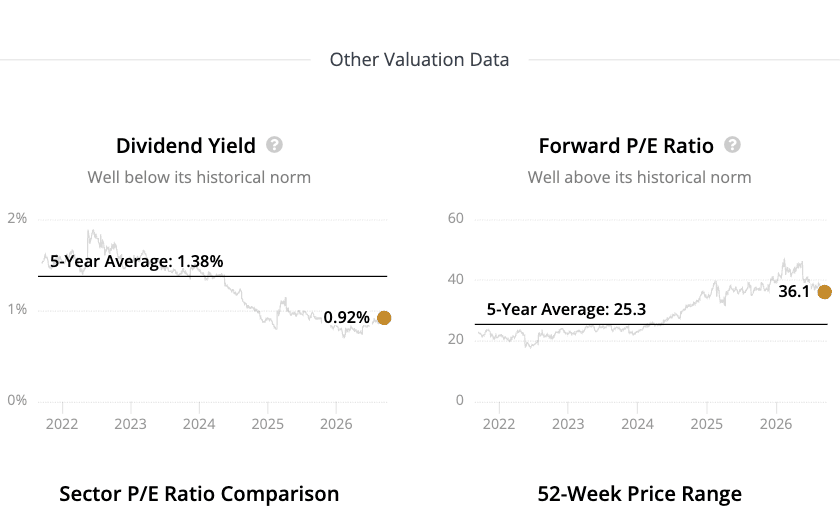Click 'Well below its historical norm' text
Screen dimensions: 840x509
point(199,177)
